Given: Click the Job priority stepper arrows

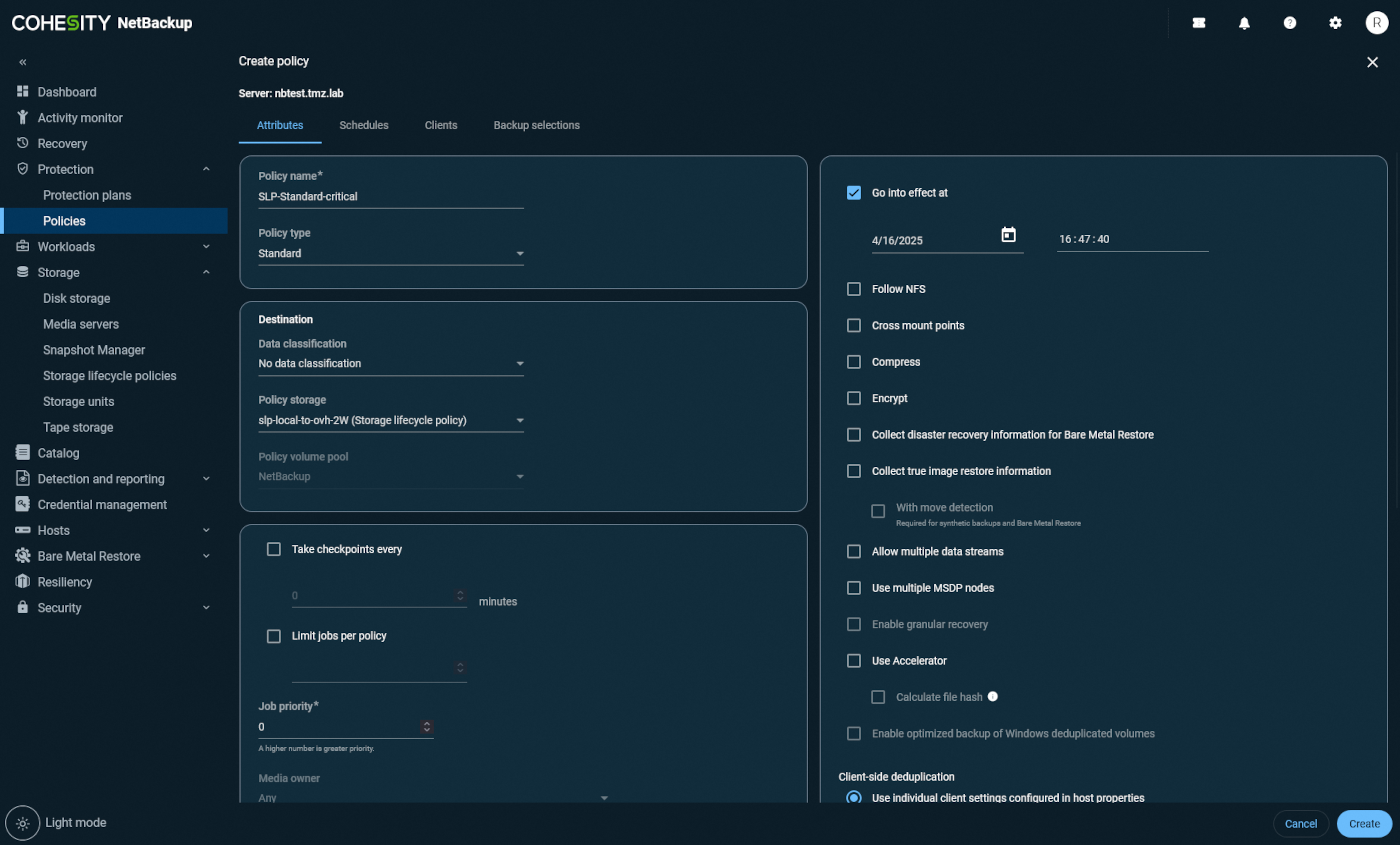Looking at the screenshot, I should click(427, 727).
